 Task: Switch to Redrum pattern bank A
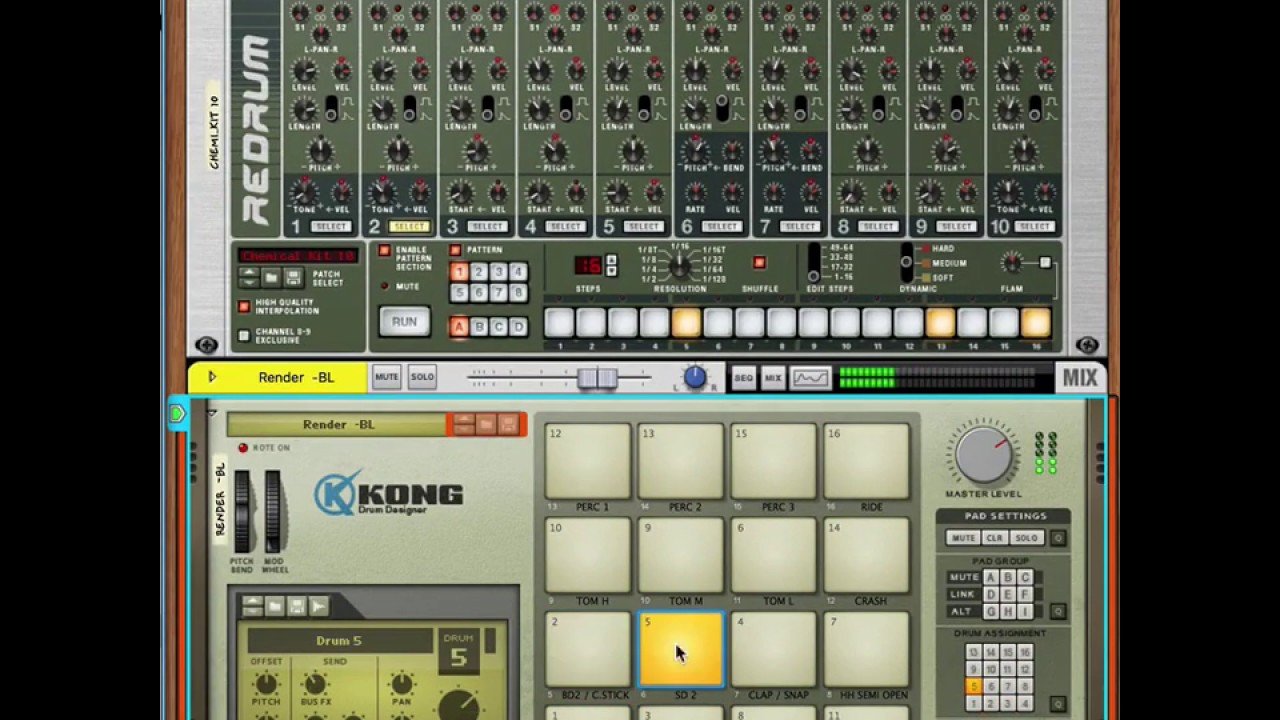pyautogui.click(x=459, y=327)
